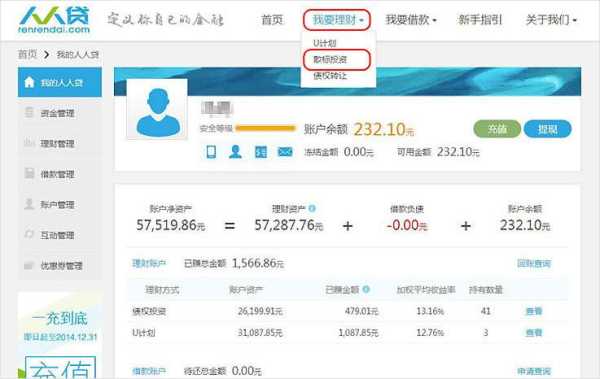The width and height of the screenshot is (600, 379).
Task: Click the info icon beside 理财资产
Action: [x=312, y=208]
